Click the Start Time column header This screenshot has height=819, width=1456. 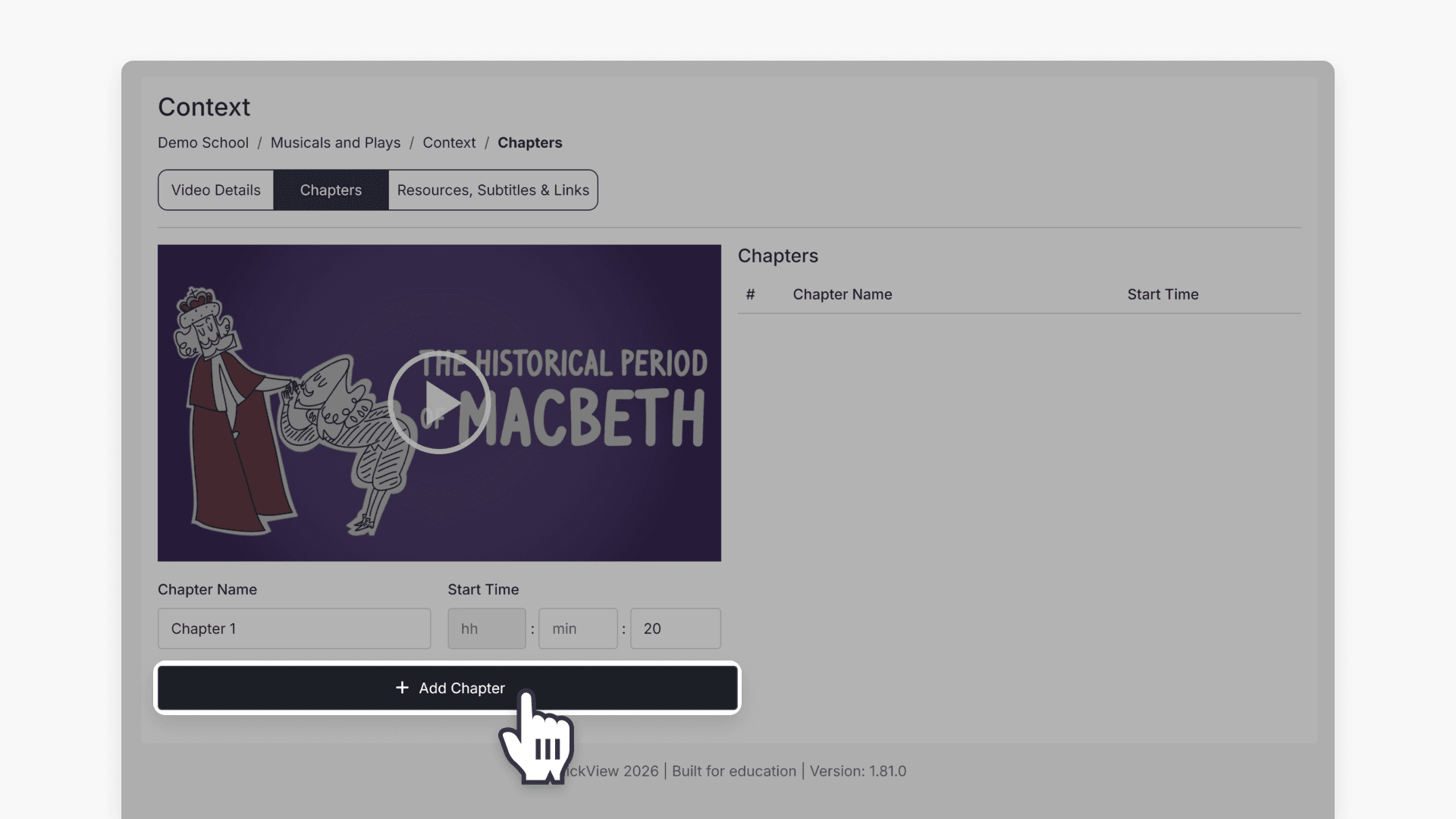(x=1163, y=294)
